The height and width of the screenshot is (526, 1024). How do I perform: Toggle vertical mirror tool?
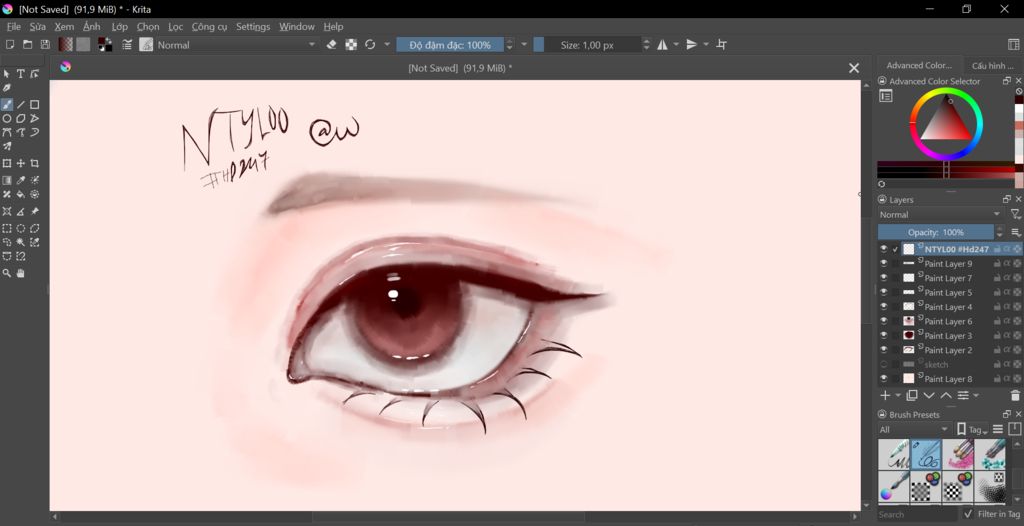[x=692, y=44]
